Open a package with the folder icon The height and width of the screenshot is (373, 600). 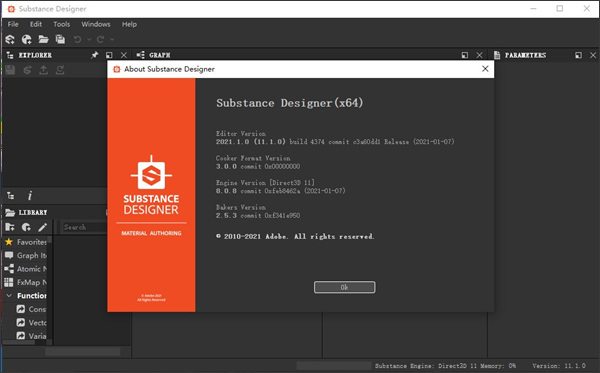[x=43, y=39]
